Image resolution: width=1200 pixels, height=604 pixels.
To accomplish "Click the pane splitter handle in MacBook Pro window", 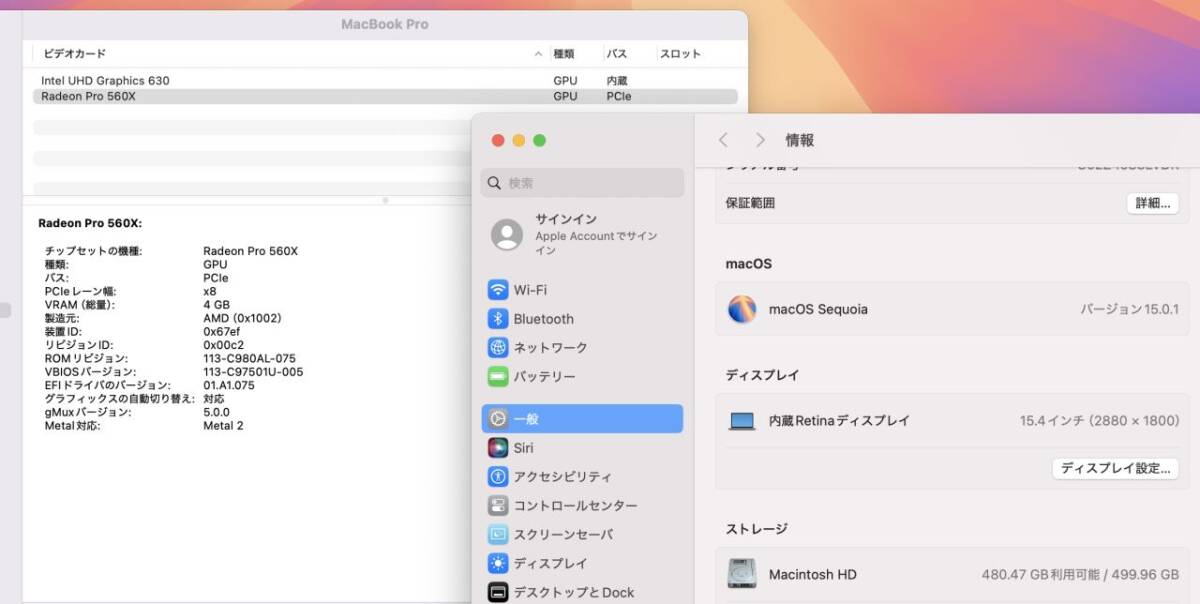I will (x=385, y=200).
